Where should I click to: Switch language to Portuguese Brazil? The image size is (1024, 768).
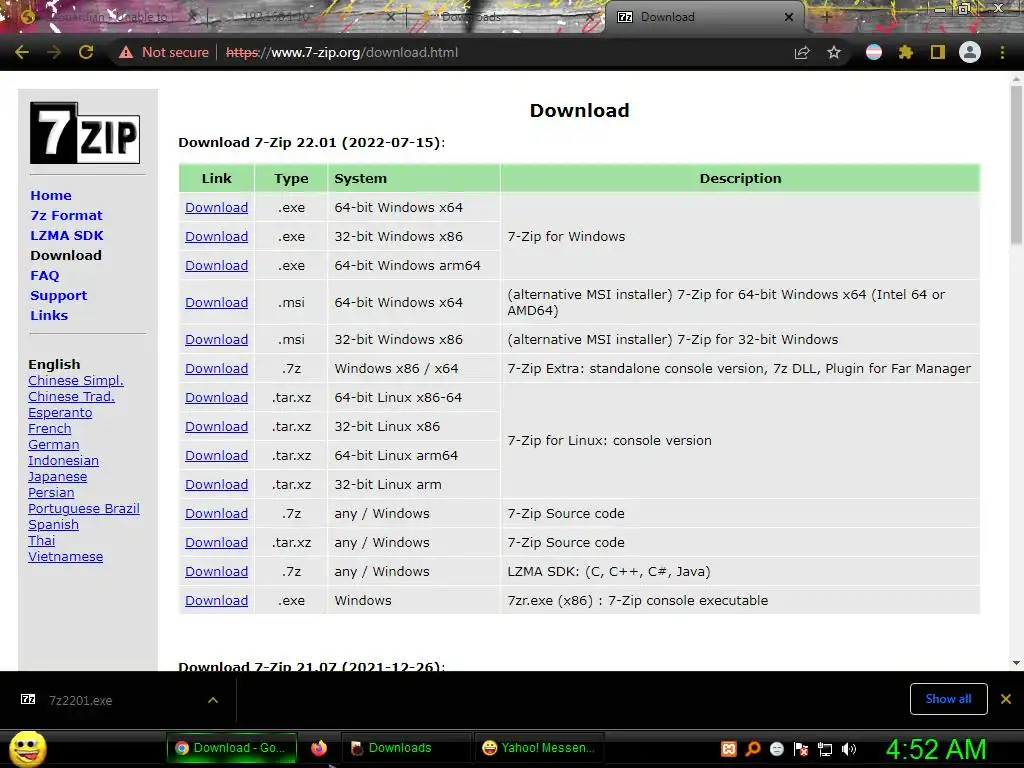pos(84,509)
